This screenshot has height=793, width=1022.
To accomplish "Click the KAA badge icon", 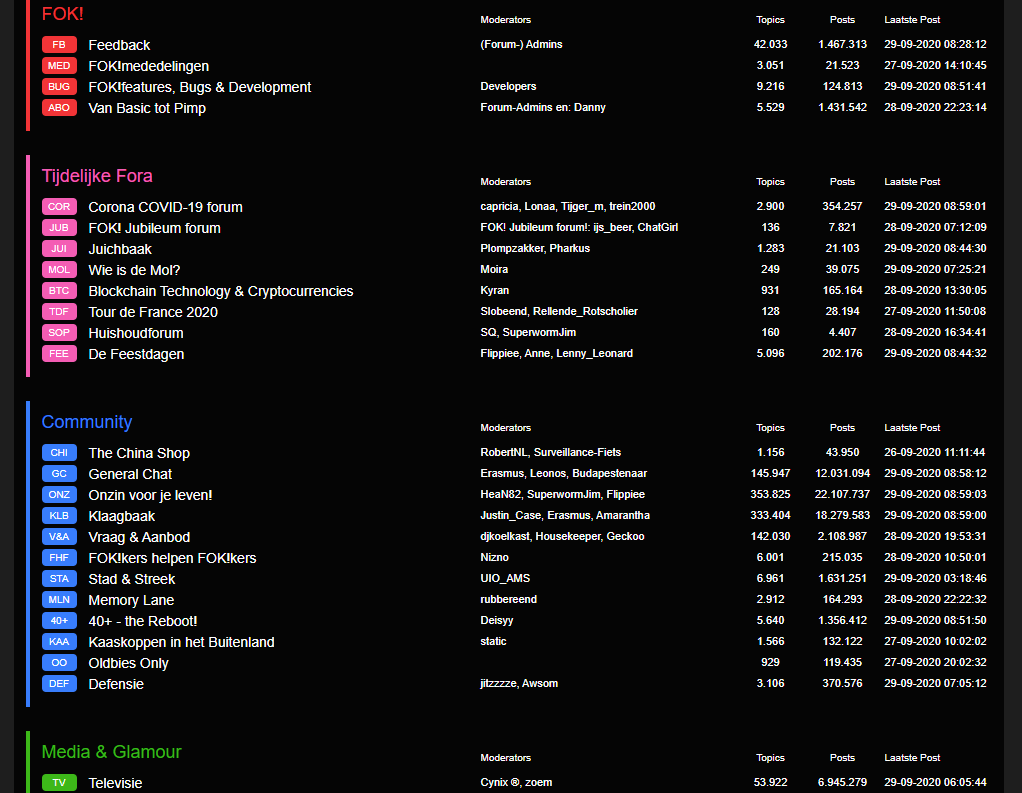I will coord(59,642).
